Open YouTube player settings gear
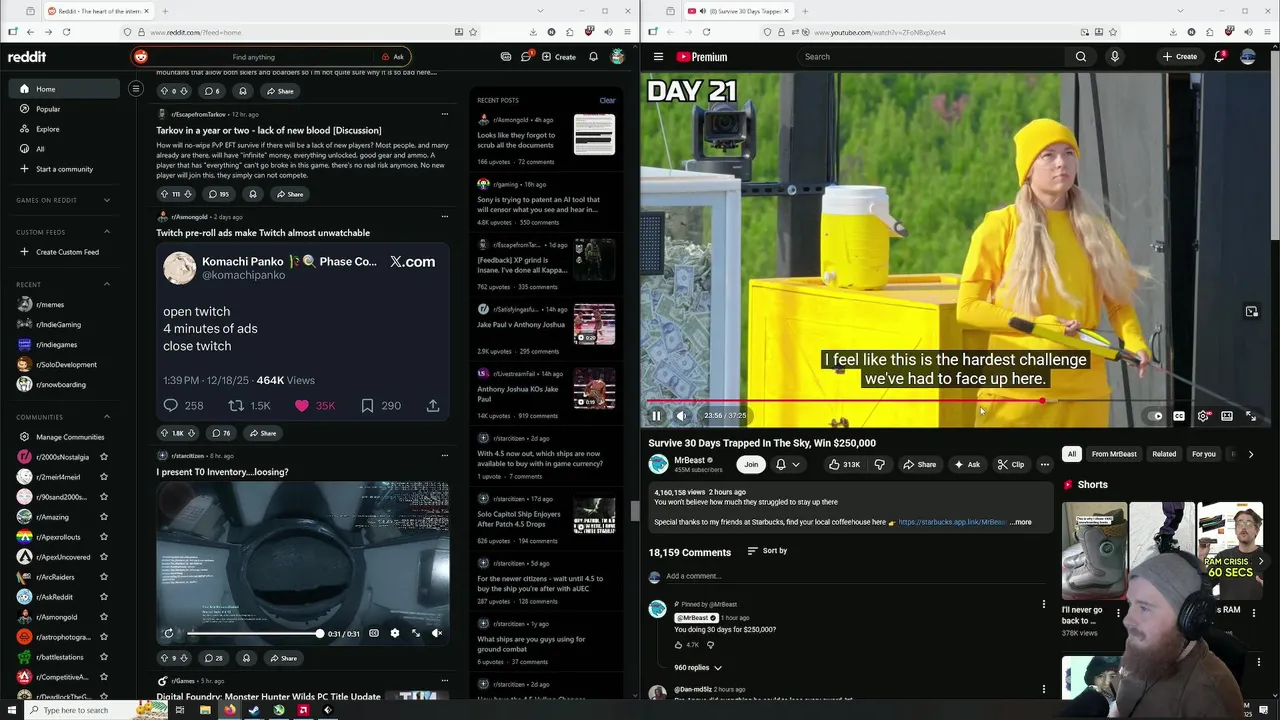 1203,416
